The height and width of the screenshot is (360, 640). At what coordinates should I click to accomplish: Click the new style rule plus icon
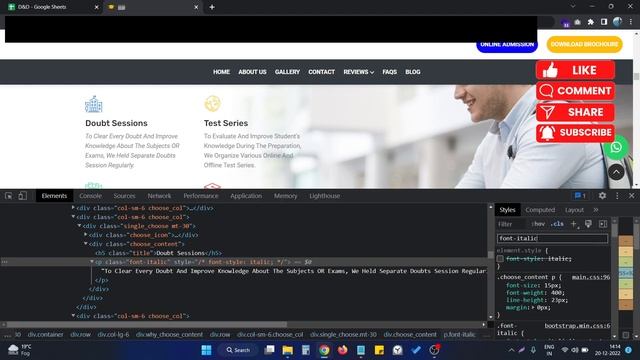[574, 224]
